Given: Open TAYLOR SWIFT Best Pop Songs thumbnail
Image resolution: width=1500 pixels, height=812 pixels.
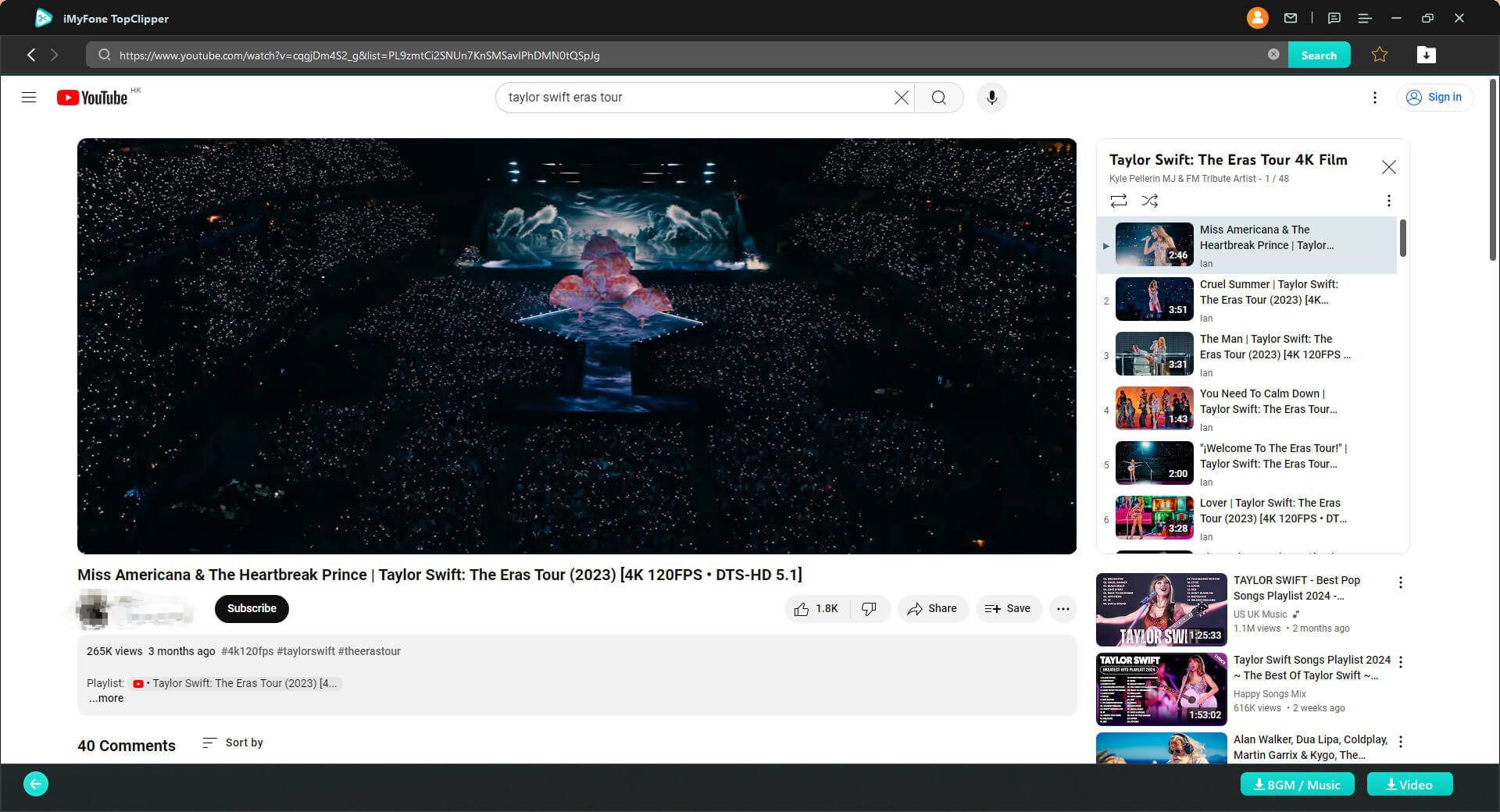Looking at the screenshot, I should [1161, 610].
